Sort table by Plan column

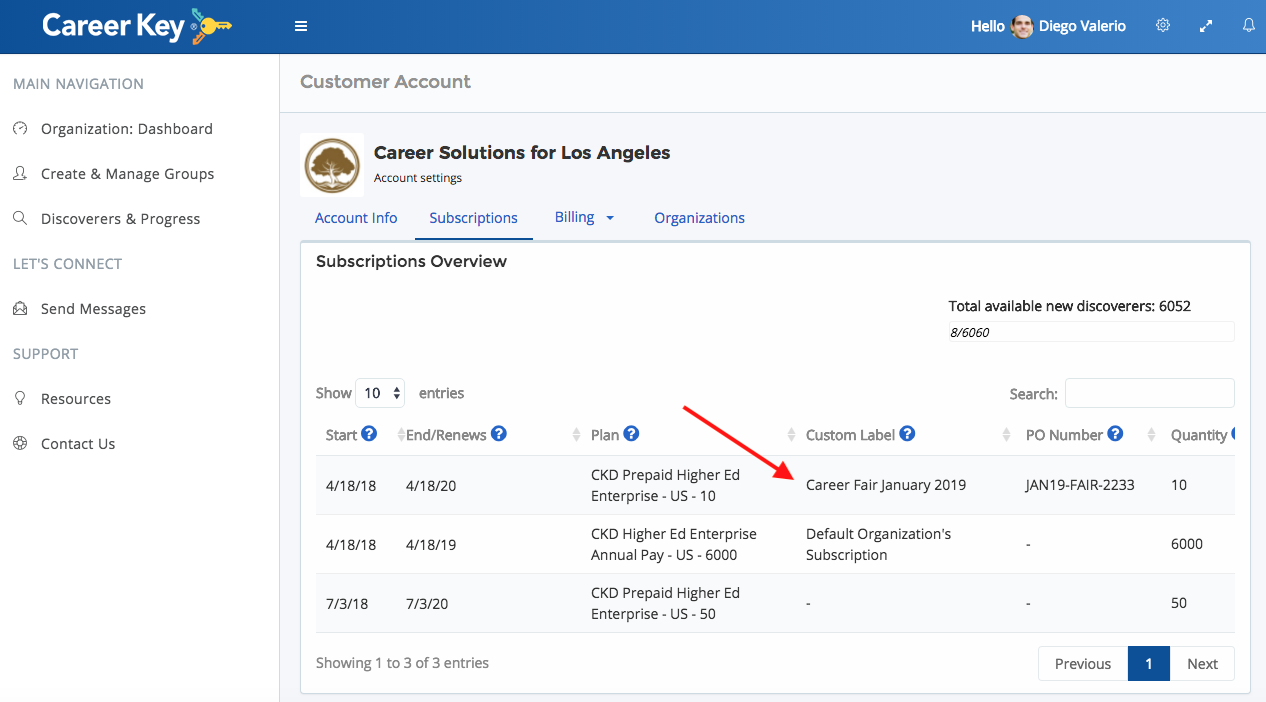[x=605, y=435]
